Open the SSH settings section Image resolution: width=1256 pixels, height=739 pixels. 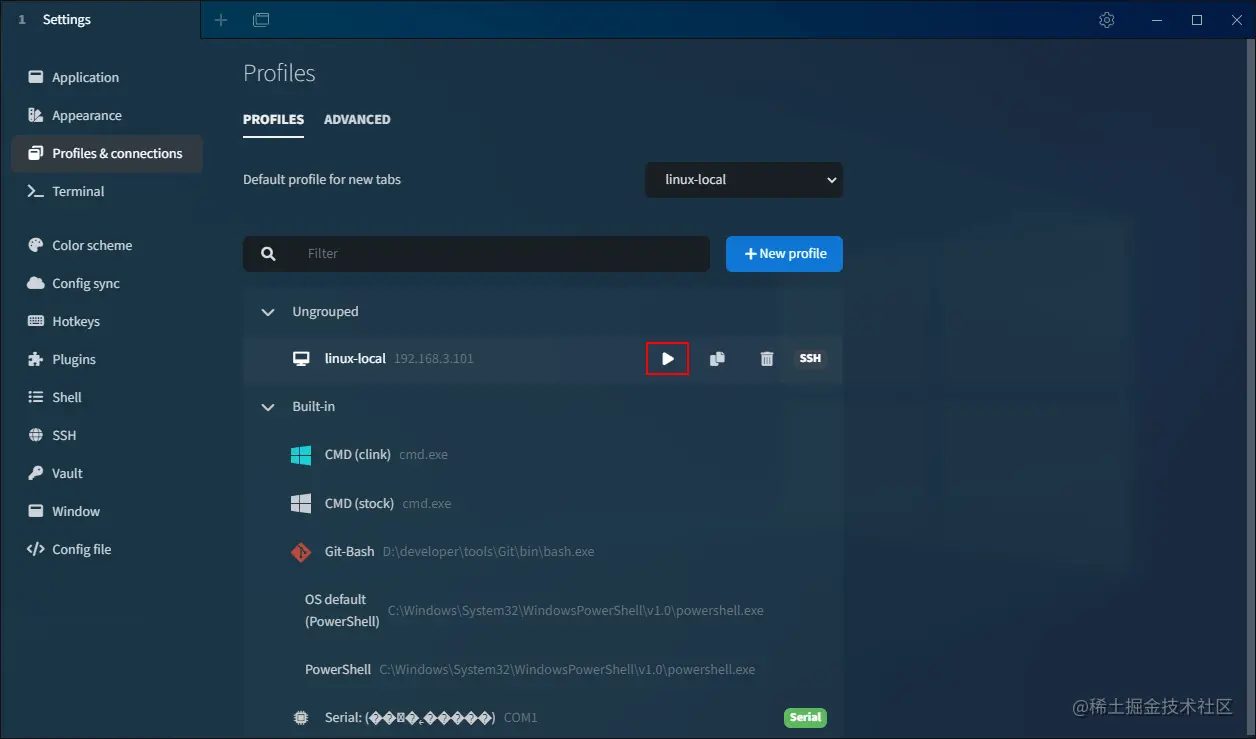[107, 435]
